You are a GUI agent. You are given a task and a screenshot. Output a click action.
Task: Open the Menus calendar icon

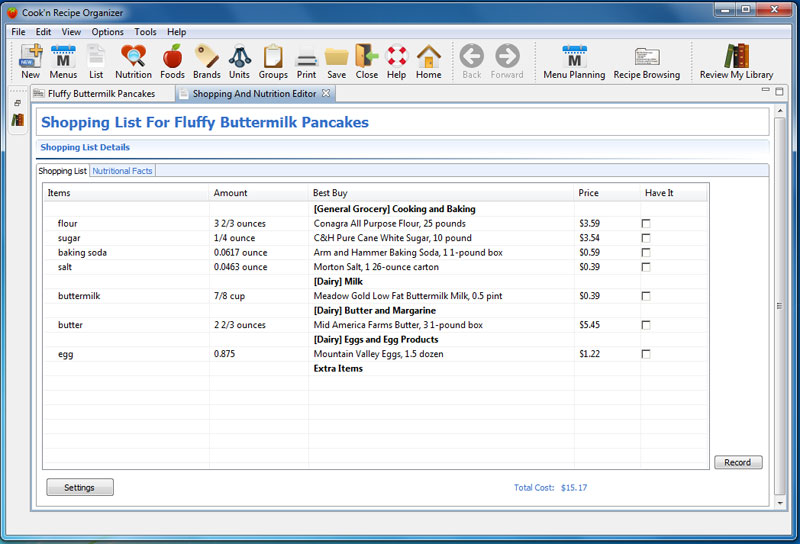tap(63, 61)
